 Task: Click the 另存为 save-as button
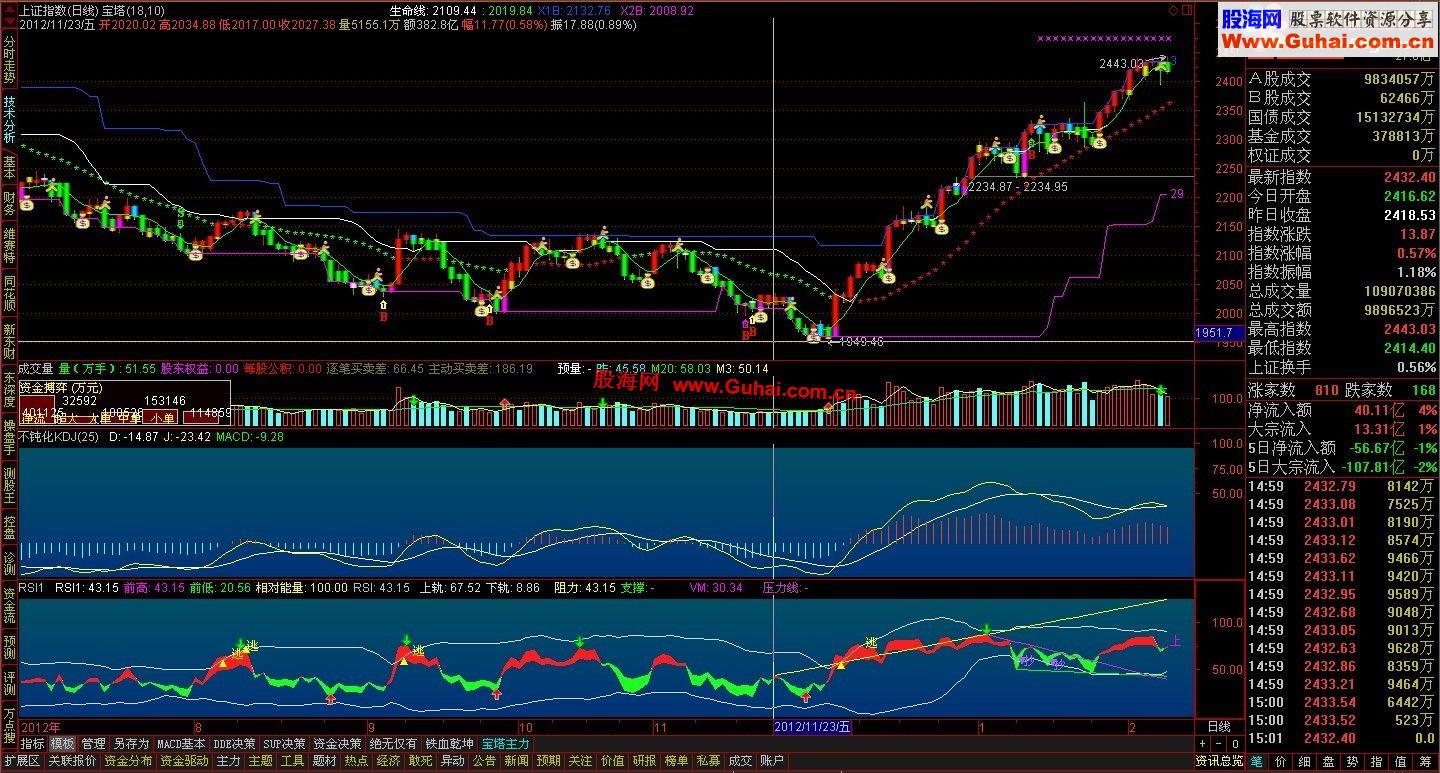(131, 744)
